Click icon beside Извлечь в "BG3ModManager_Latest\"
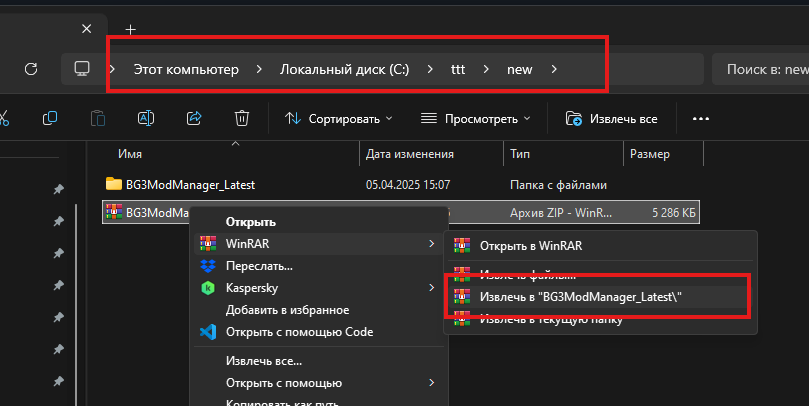 click(x=462, y=297)
